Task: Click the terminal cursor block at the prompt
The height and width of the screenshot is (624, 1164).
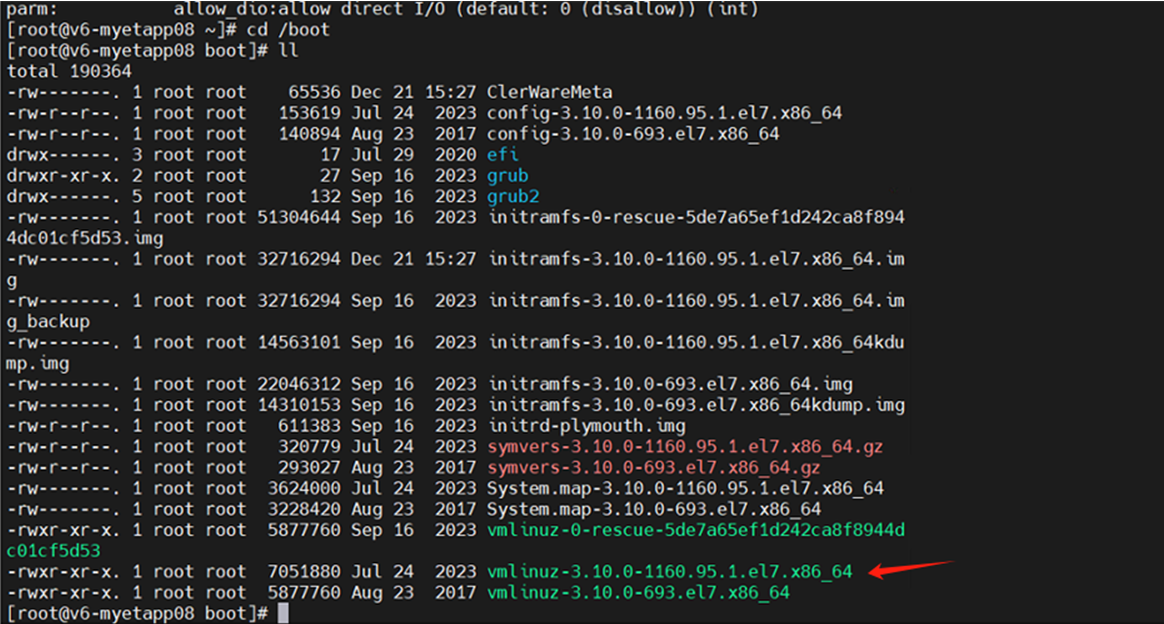Action: [283, 613]
